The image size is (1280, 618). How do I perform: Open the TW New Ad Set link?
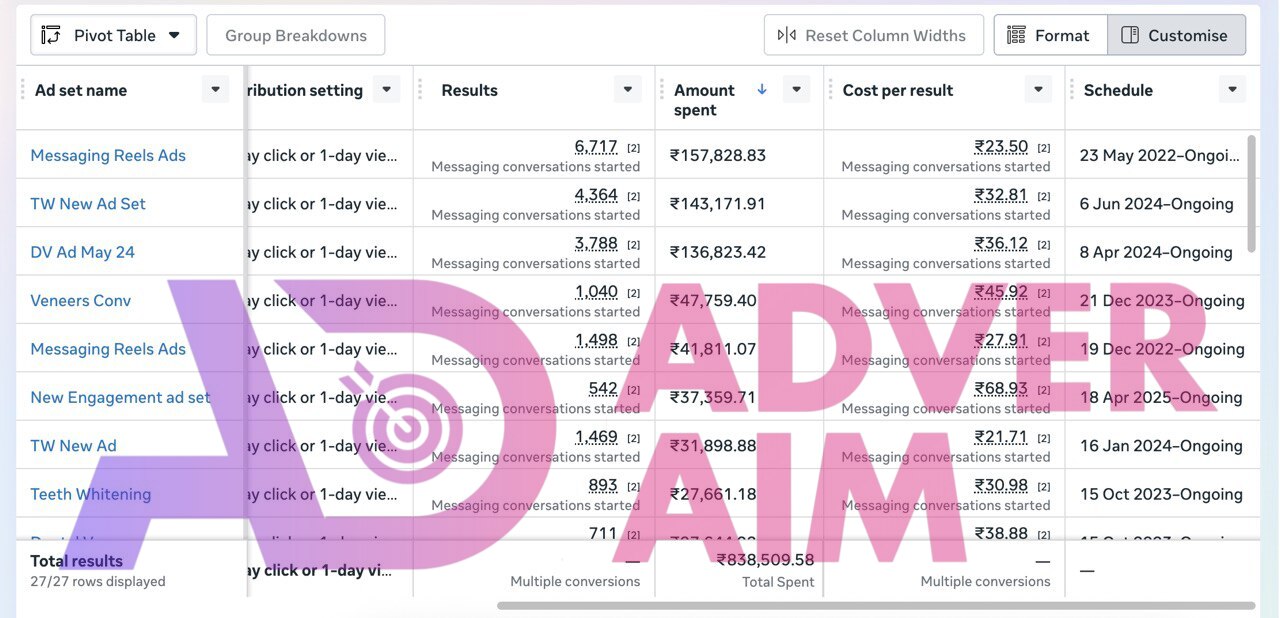click(x=88, y=204)
